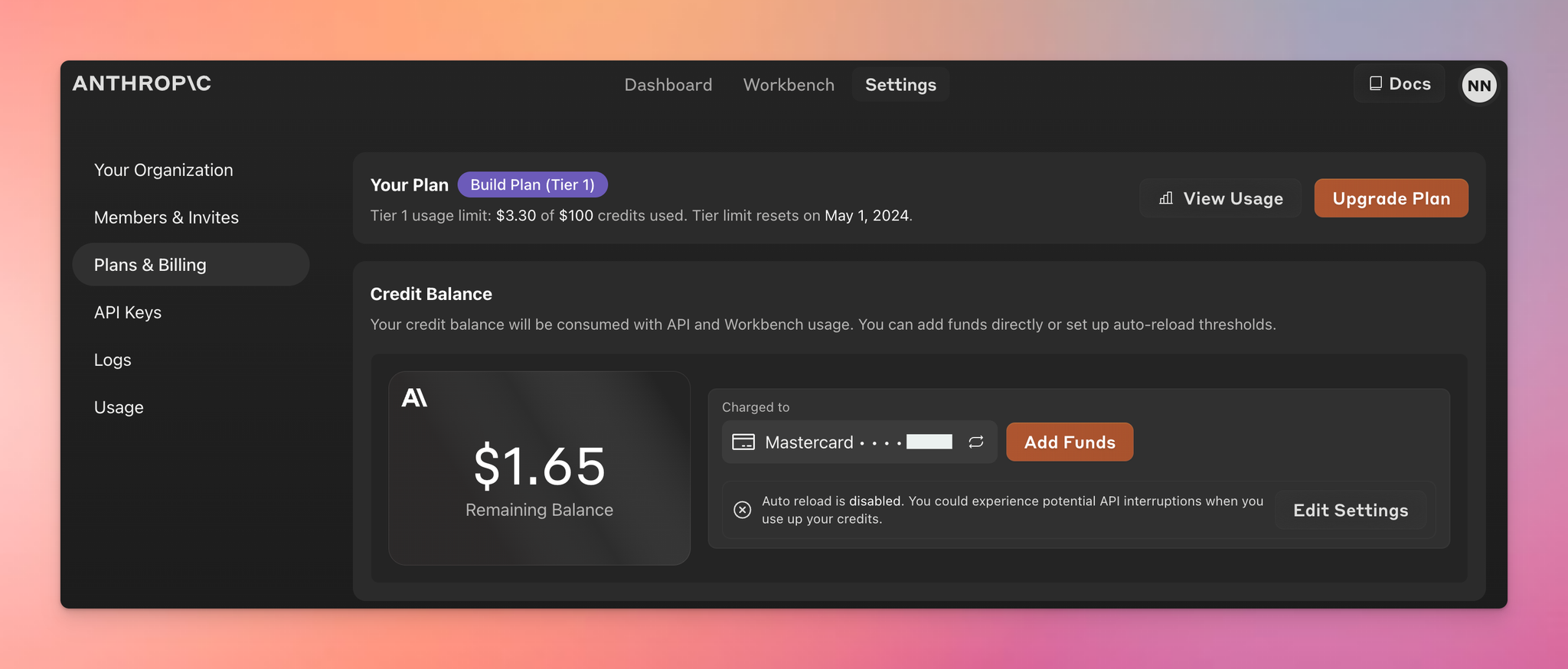
Task: Click the Your Plan heading
Action: pyautogui.click(x=410, y=185)
